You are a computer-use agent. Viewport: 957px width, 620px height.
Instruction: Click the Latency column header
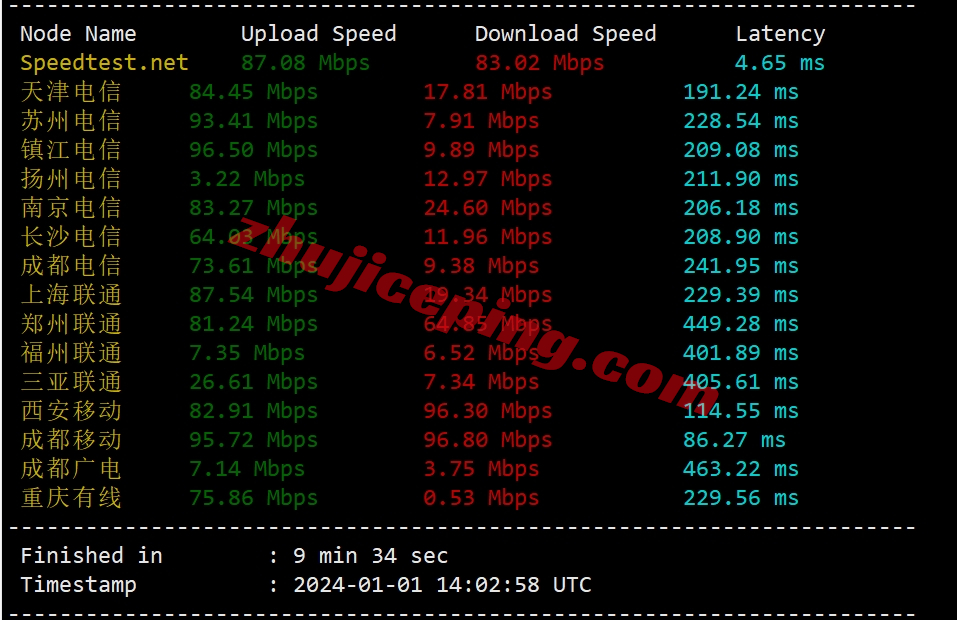click(x=780, y=34)
